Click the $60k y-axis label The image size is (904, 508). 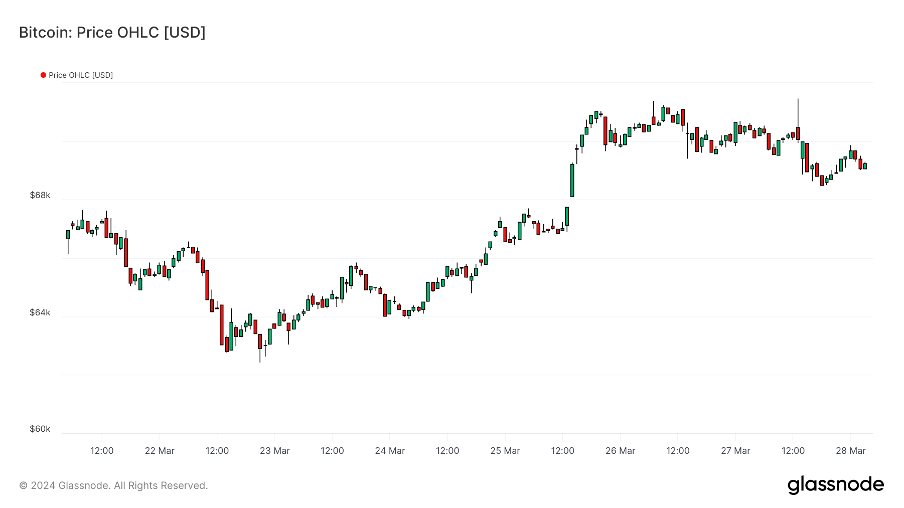39,430
